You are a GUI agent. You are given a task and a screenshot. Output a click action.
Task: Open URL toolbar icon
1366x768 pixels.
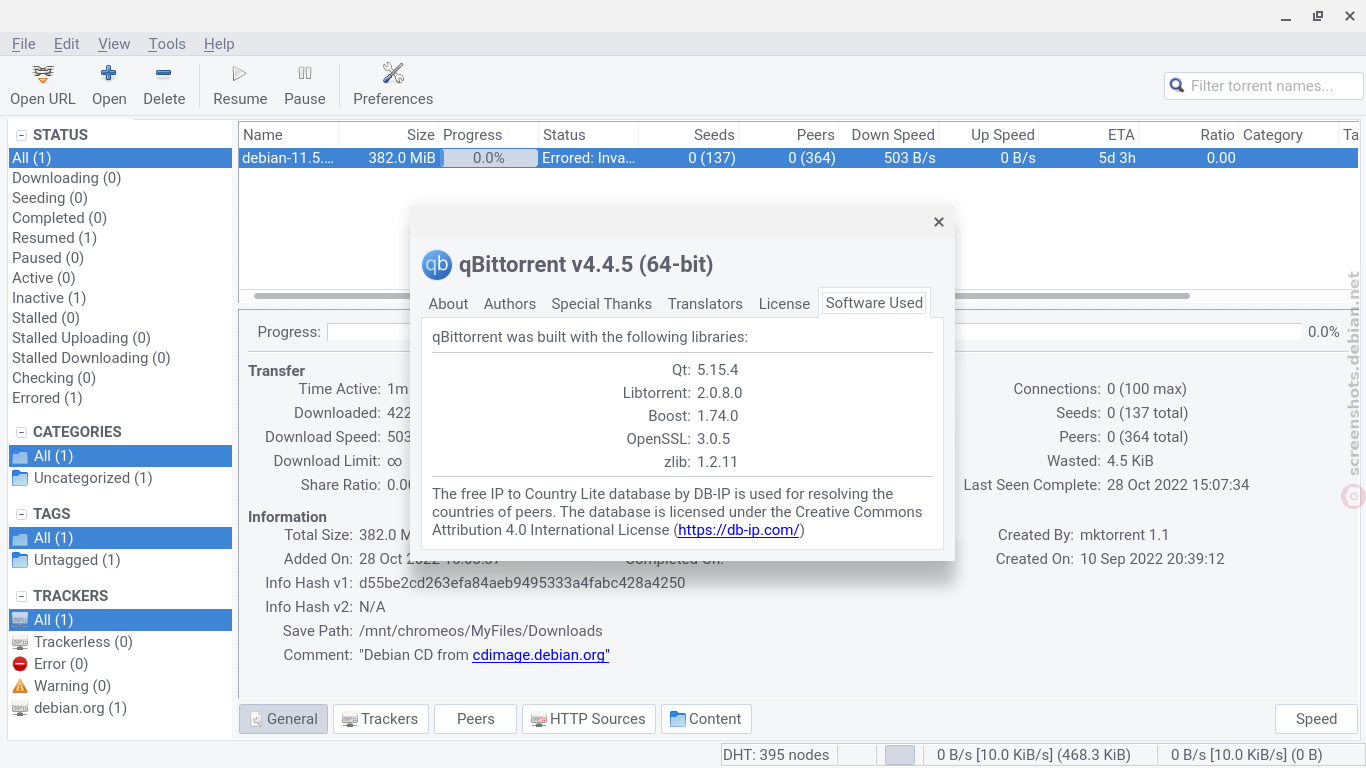(43, 73)
